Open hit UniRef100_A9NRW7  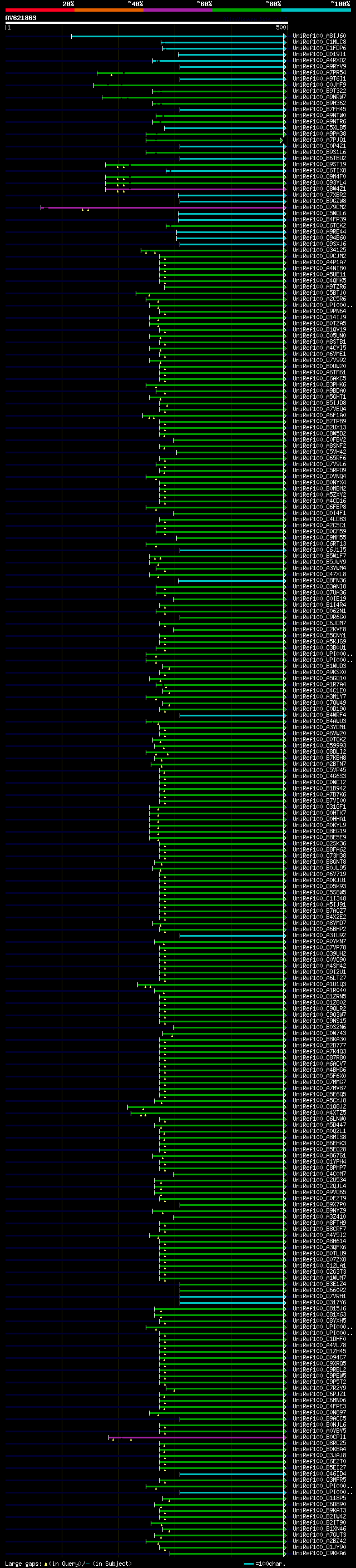click(x=319, y=97)
